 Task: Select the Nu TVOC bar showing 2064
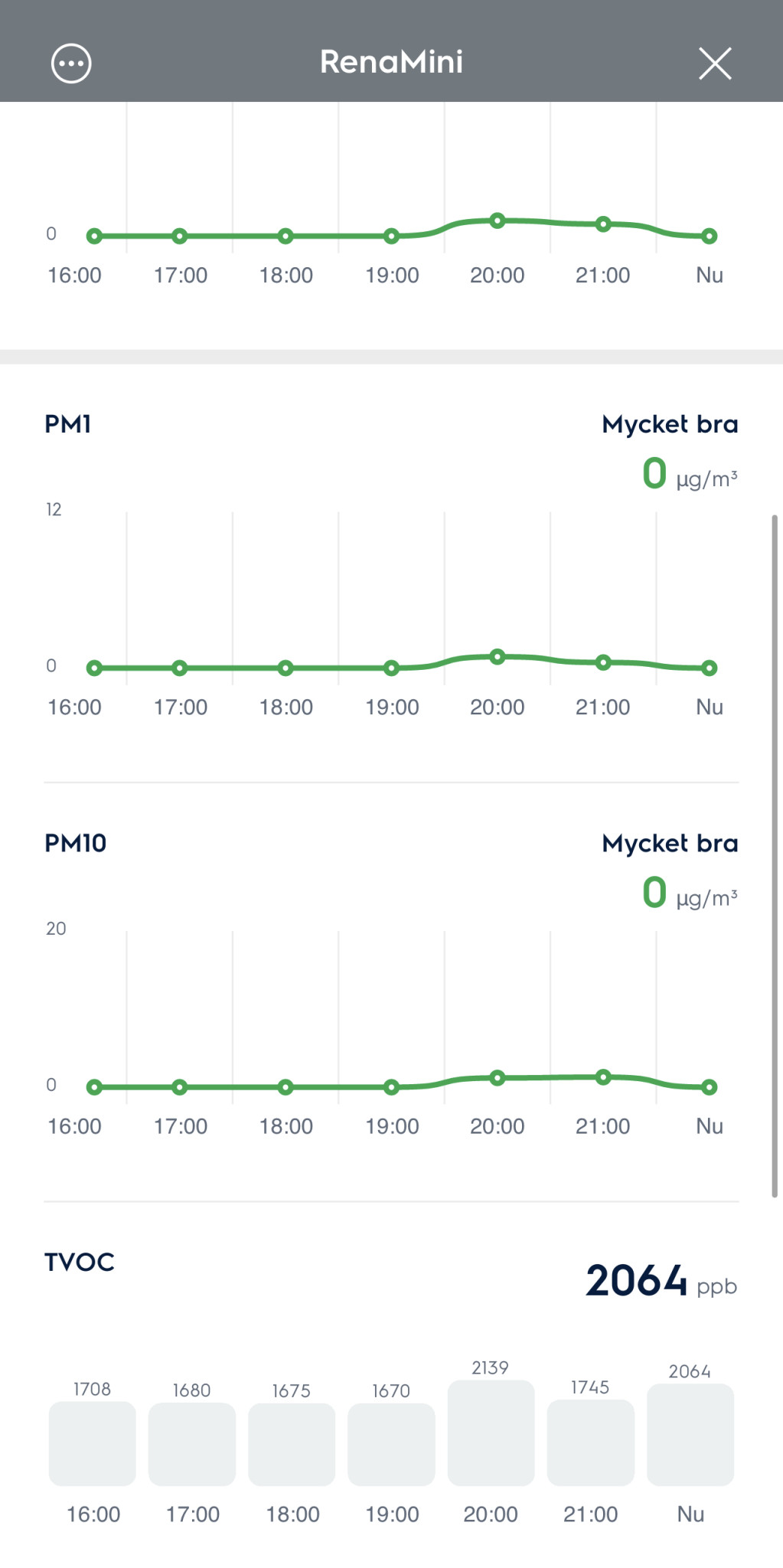[690, 1434]
